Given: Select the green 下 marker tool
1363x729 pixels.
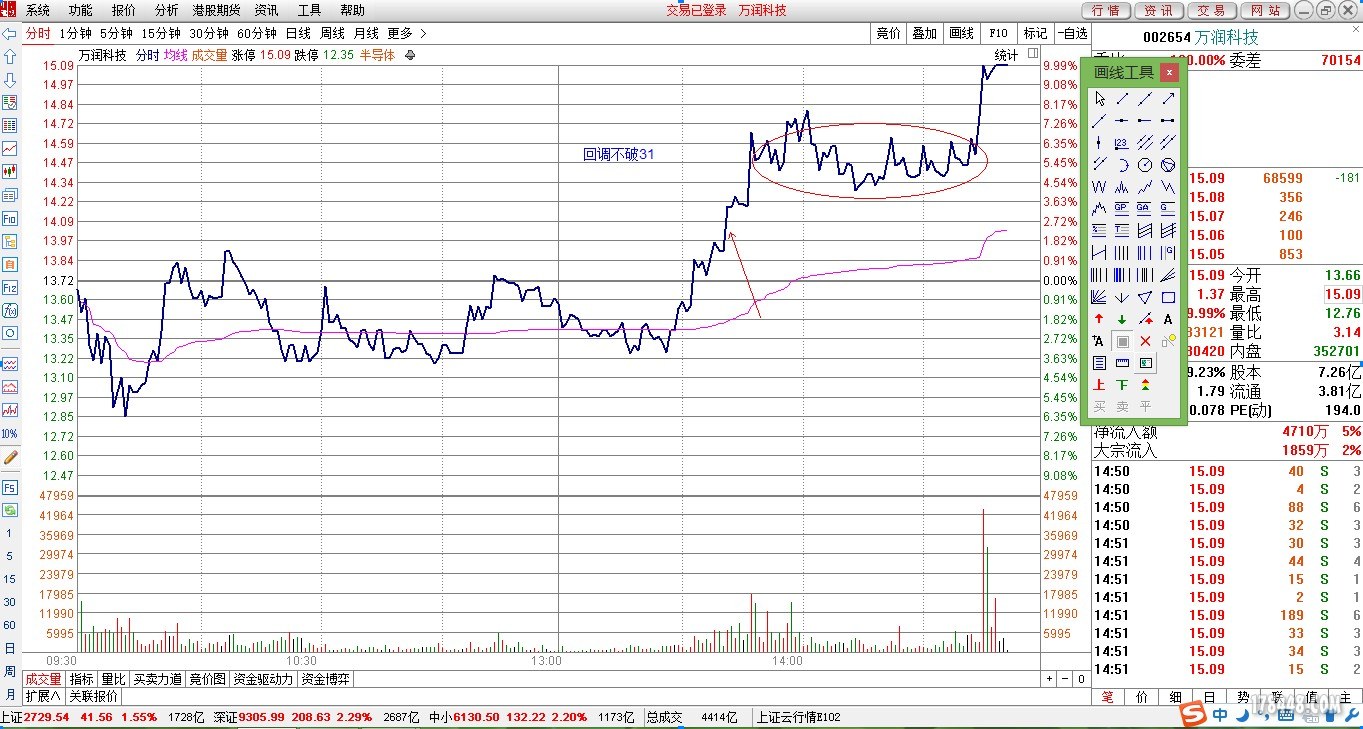Looking at the screenshot, I should pyautogui.click(x=1122, y=385).
